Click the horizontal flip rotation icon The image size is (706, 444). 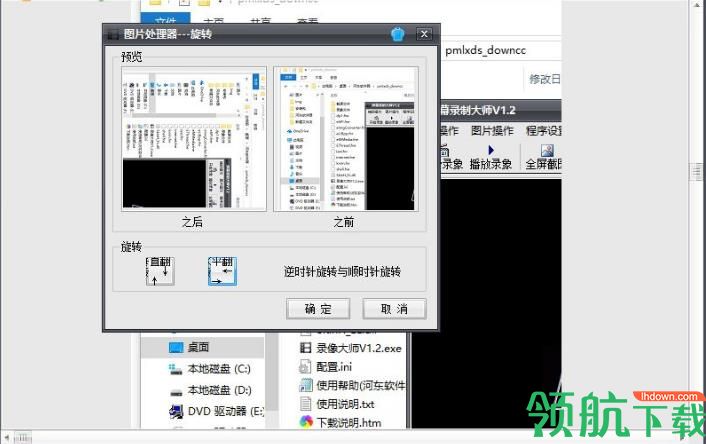(222, 271)
